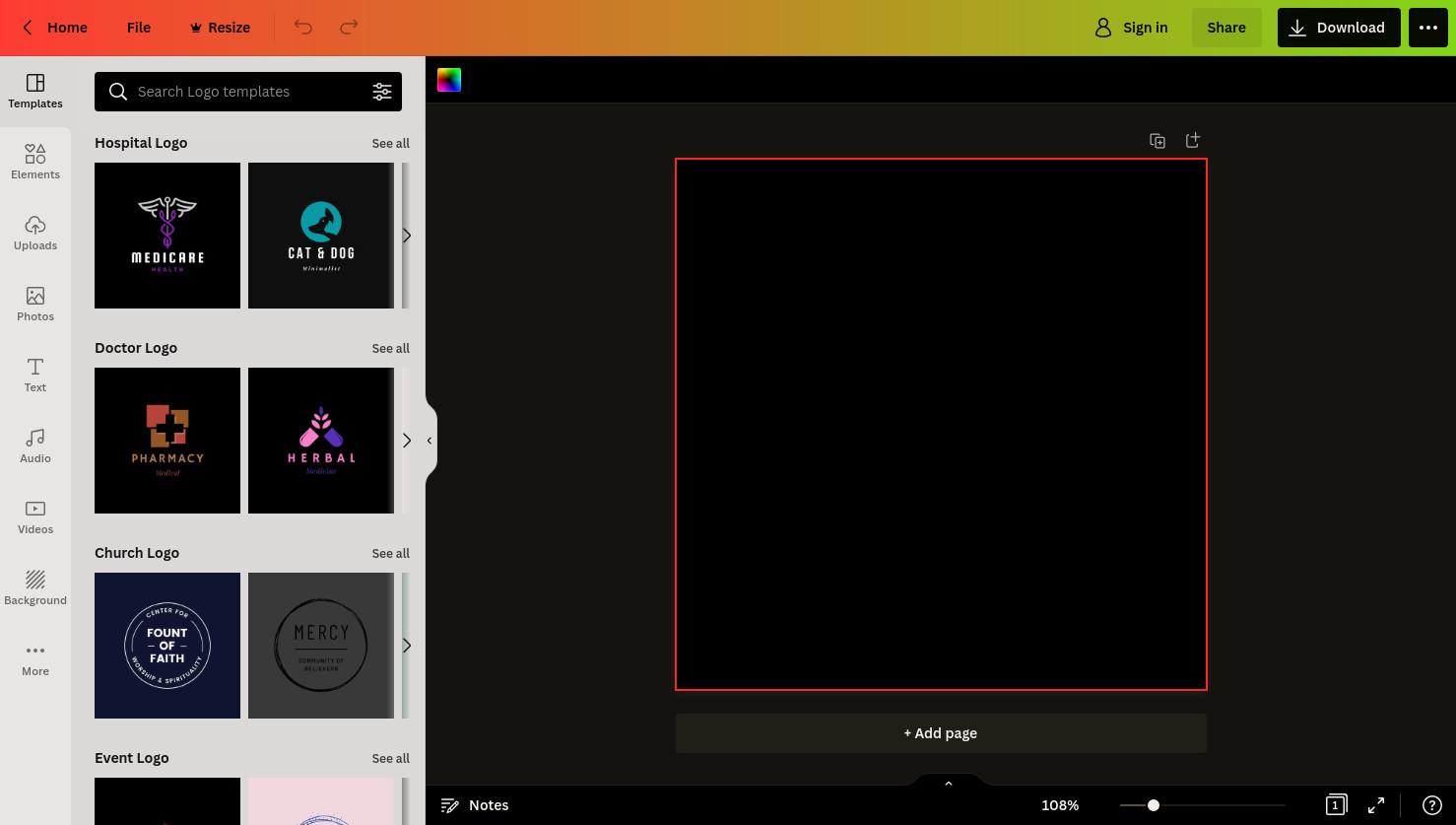Focus the Search Logo templates field
Viewport: 1456px width, 825px height.
(x=248, y=92)
